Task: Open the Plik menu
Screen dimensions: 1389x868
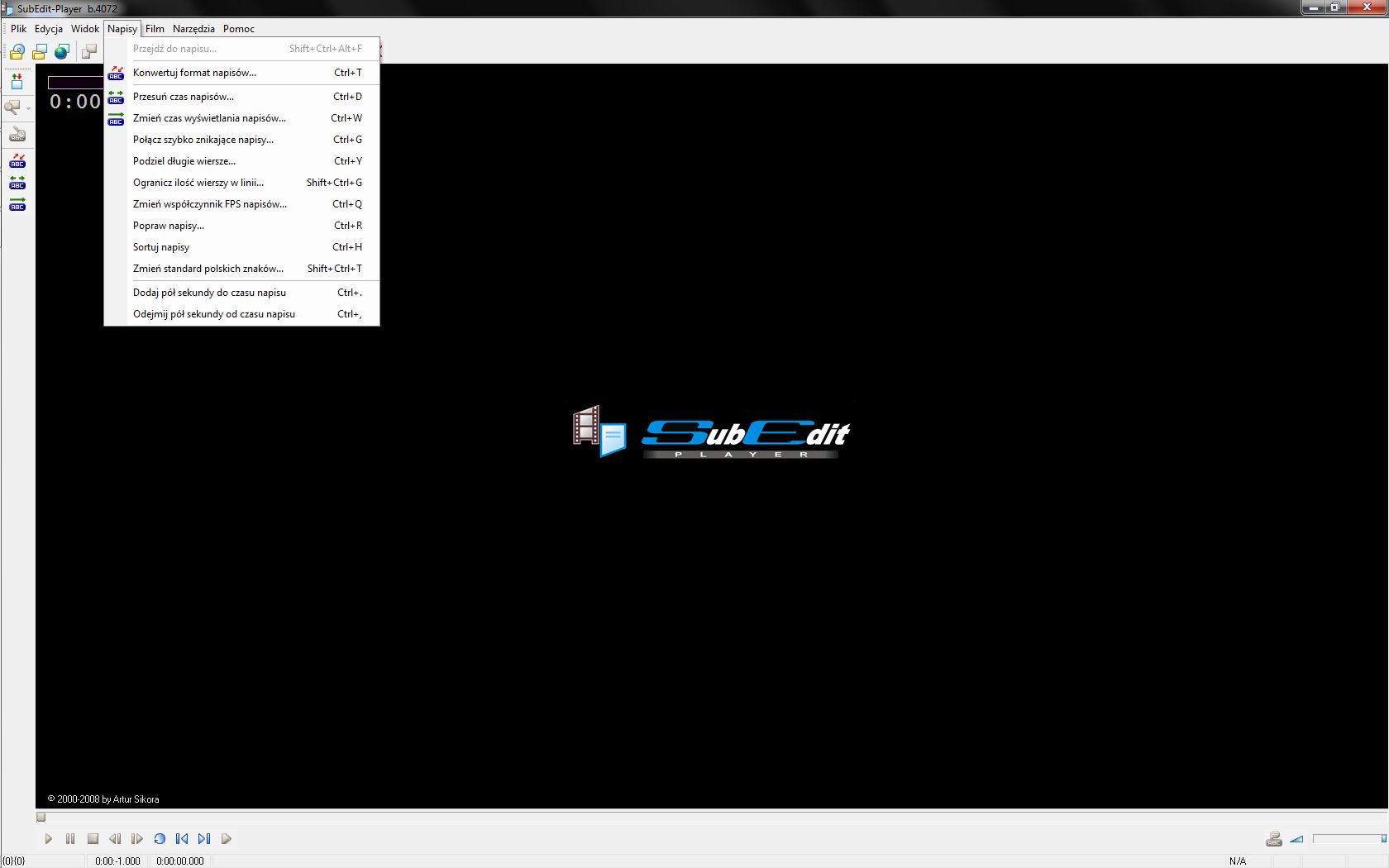Action: [18, 28]
